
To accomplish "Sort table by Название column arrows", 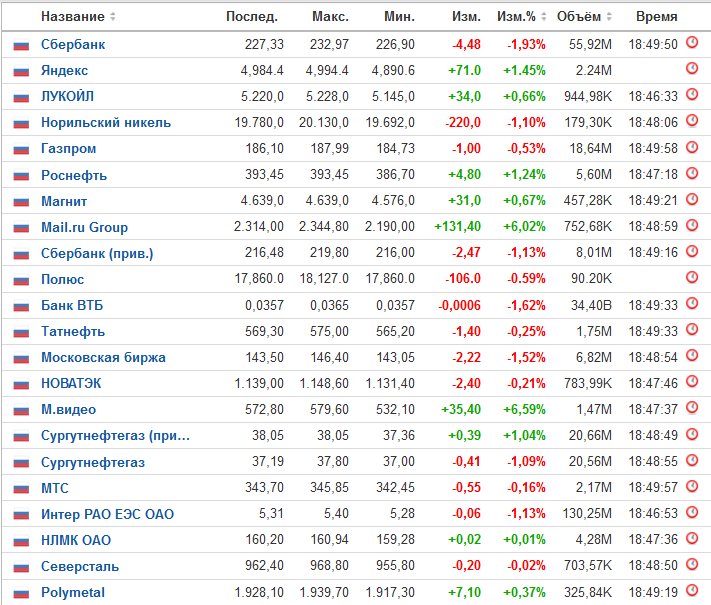I will point(112,17).
